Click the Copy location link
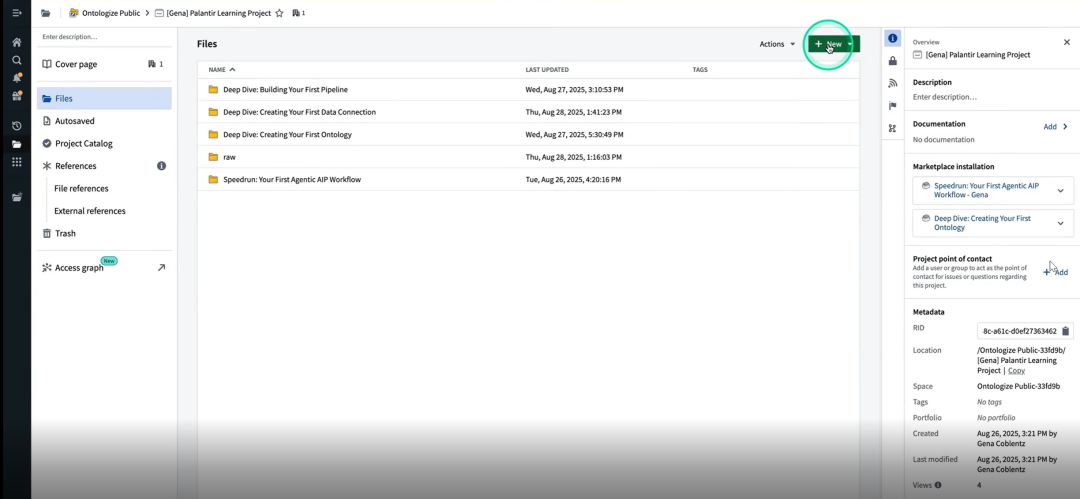Screen dimensions: 1080x499 pos(1016,371)
